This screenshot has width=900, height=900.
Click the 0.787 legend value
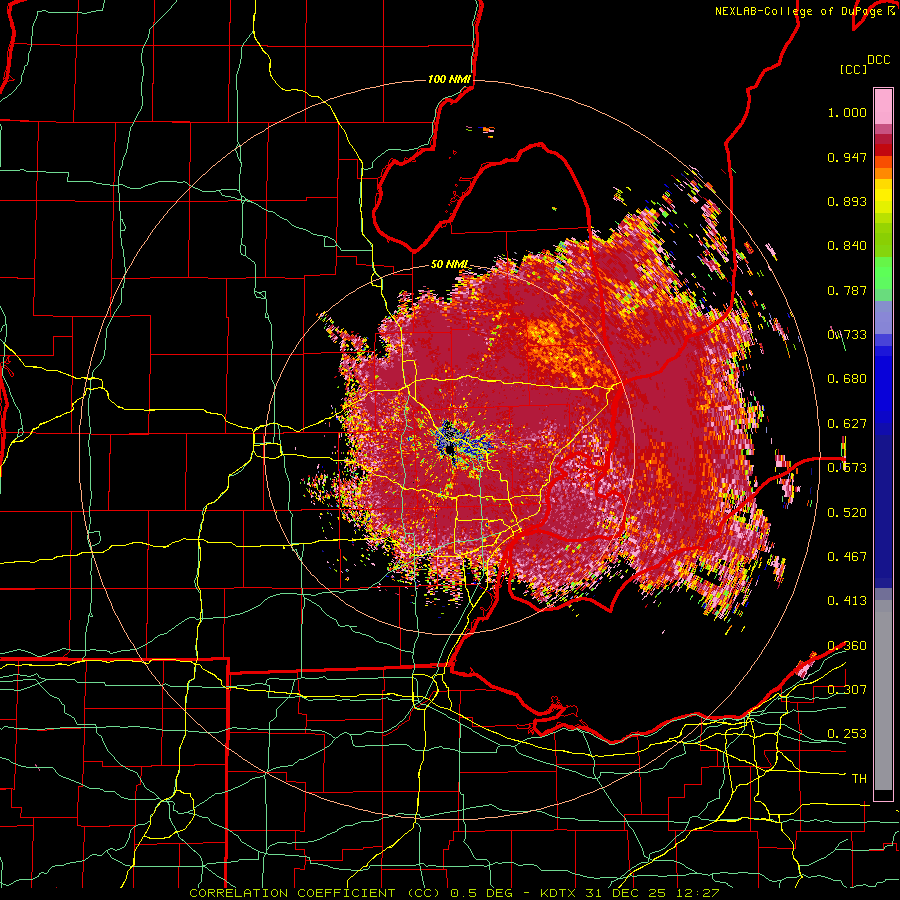[x=847, y=290]
